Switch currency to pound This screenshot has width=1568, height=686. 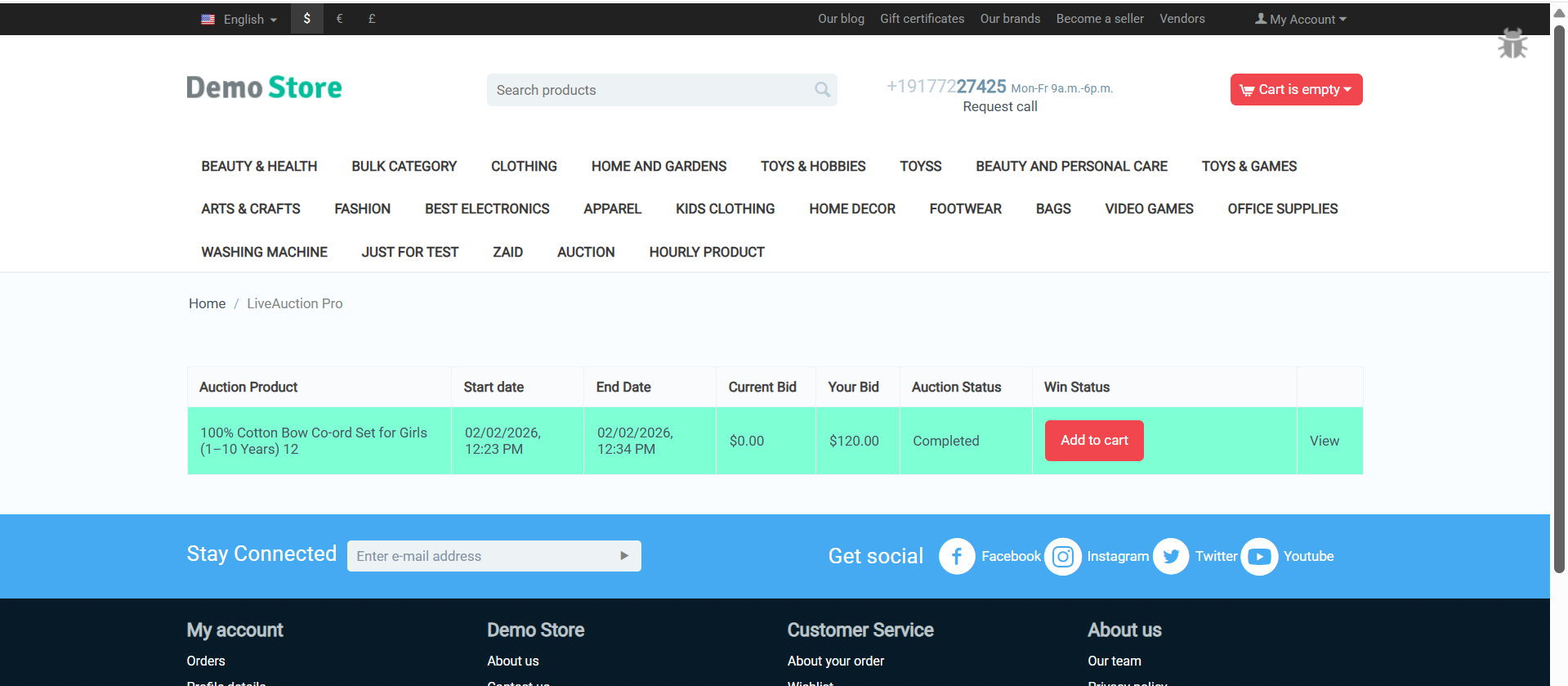click(x=372, y=18)
